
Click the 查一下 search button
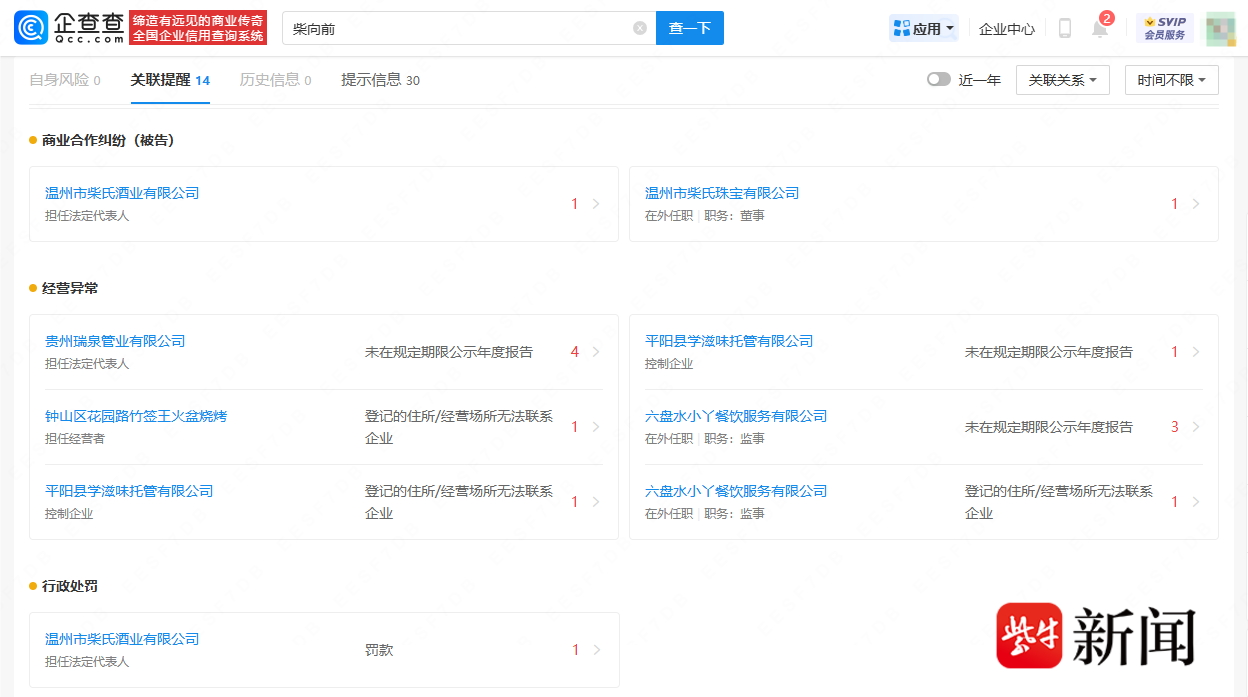click(690, 28)
